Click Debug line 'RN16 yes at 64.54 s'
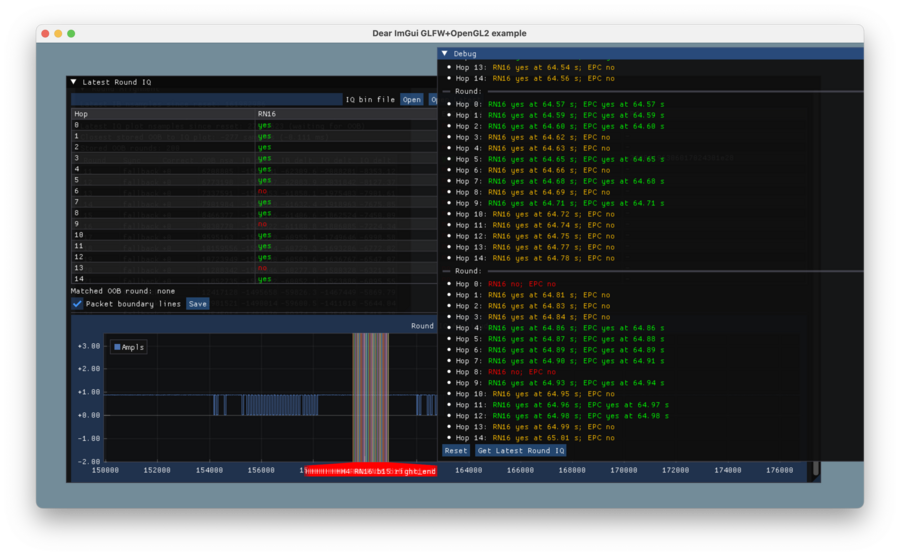The width and height of the screenshot is (900, 556). 536,68
